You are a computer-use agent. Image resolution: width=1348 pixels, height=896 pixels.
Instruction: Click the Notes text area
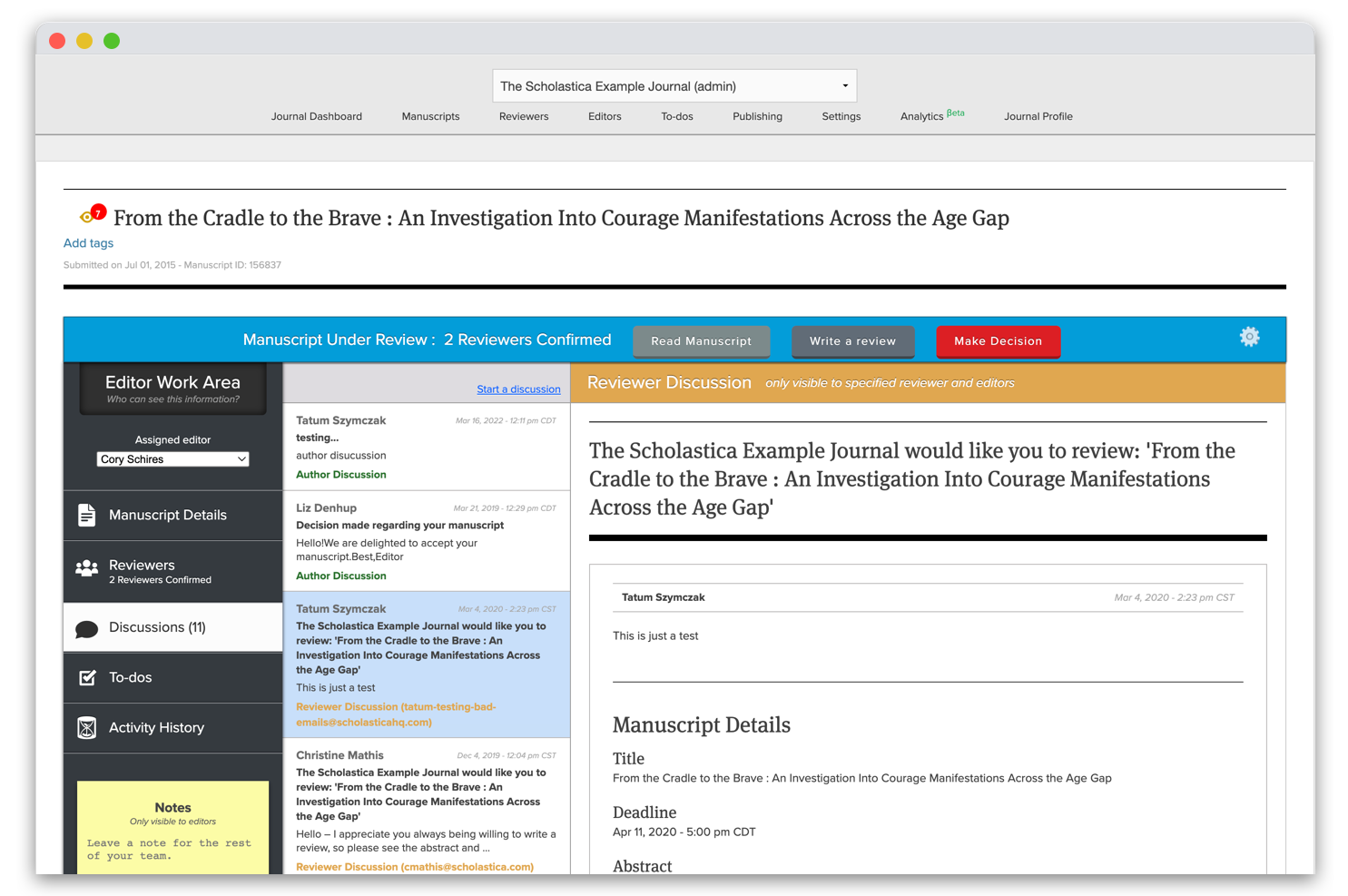[172, 850]
